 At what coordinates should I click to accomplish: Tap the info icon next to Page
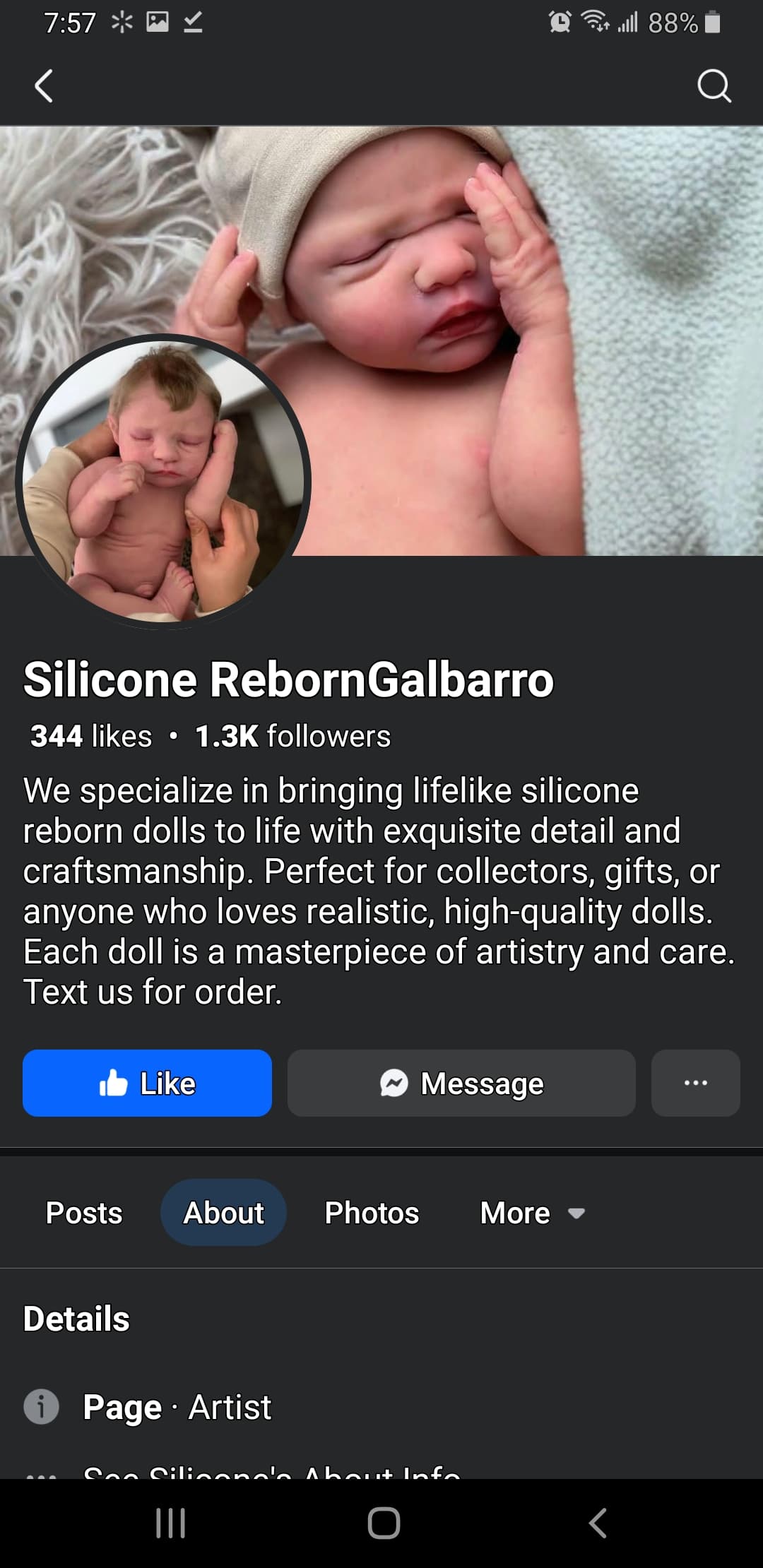[41, 1406]
